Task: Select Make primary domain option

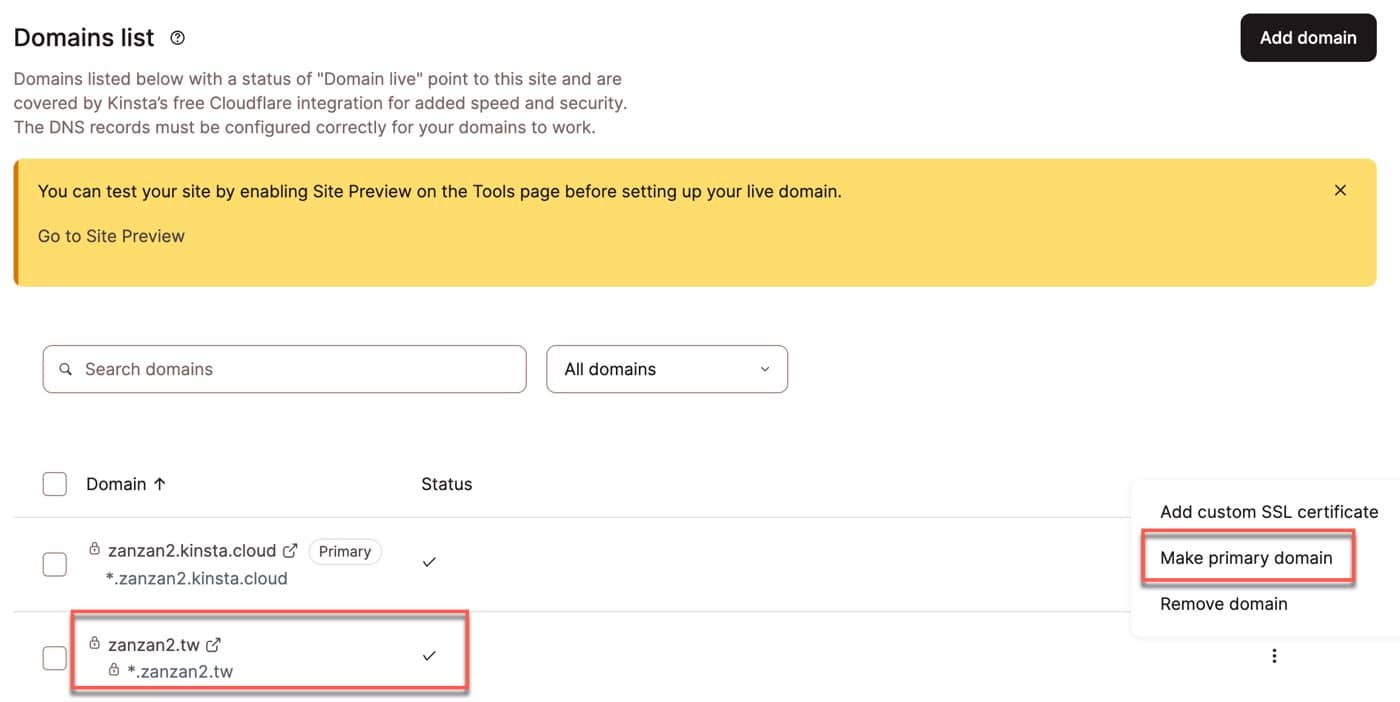Action: click(x=1246, y=558)
